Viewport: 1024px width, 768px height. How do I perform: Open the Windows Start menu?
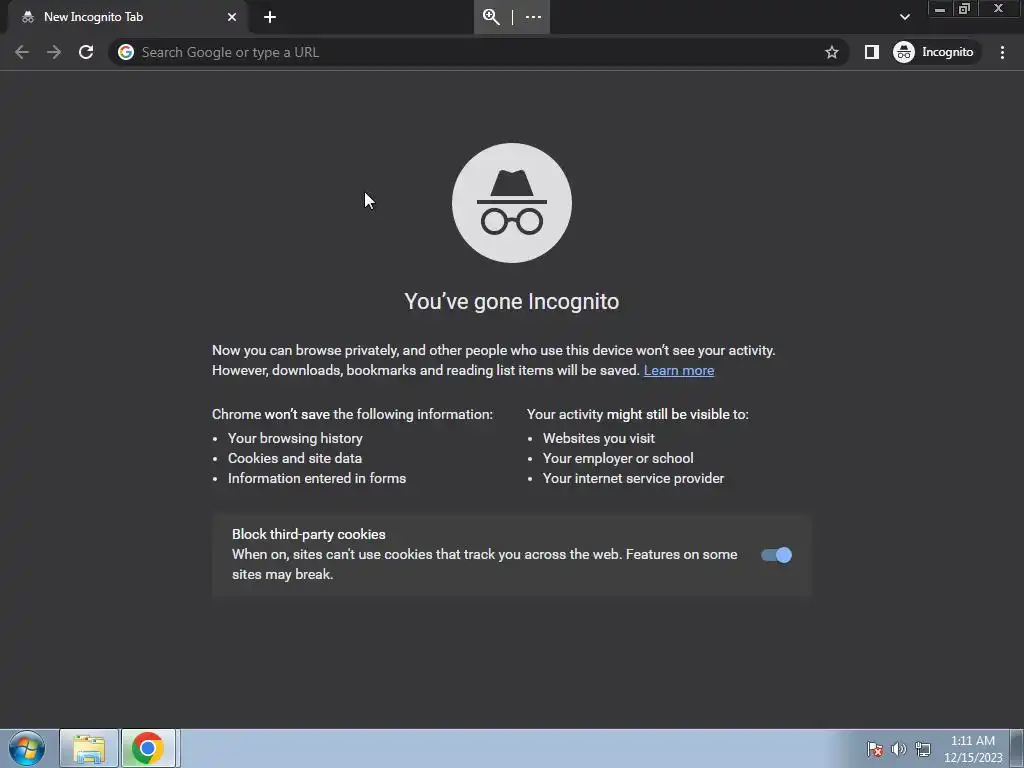pyautogui.click(x=27, y=748)
